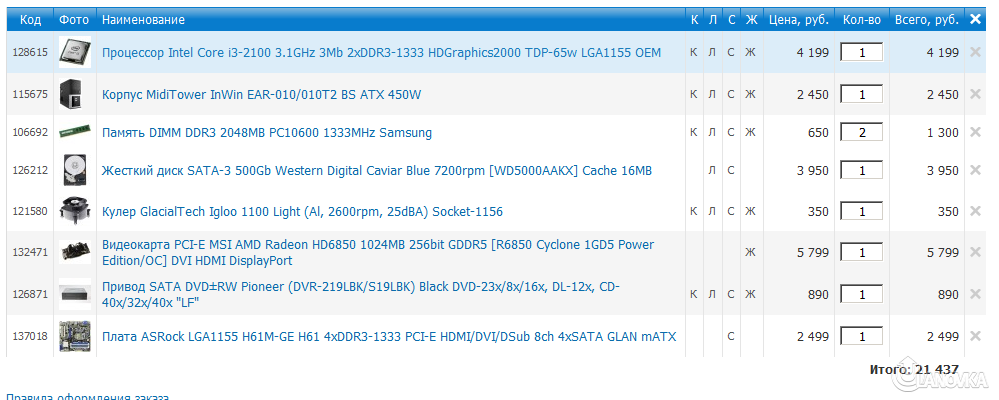Click the К link in Pioneer drive row
This screenshot has height=400, width=999.
click(x=694, y=294)
